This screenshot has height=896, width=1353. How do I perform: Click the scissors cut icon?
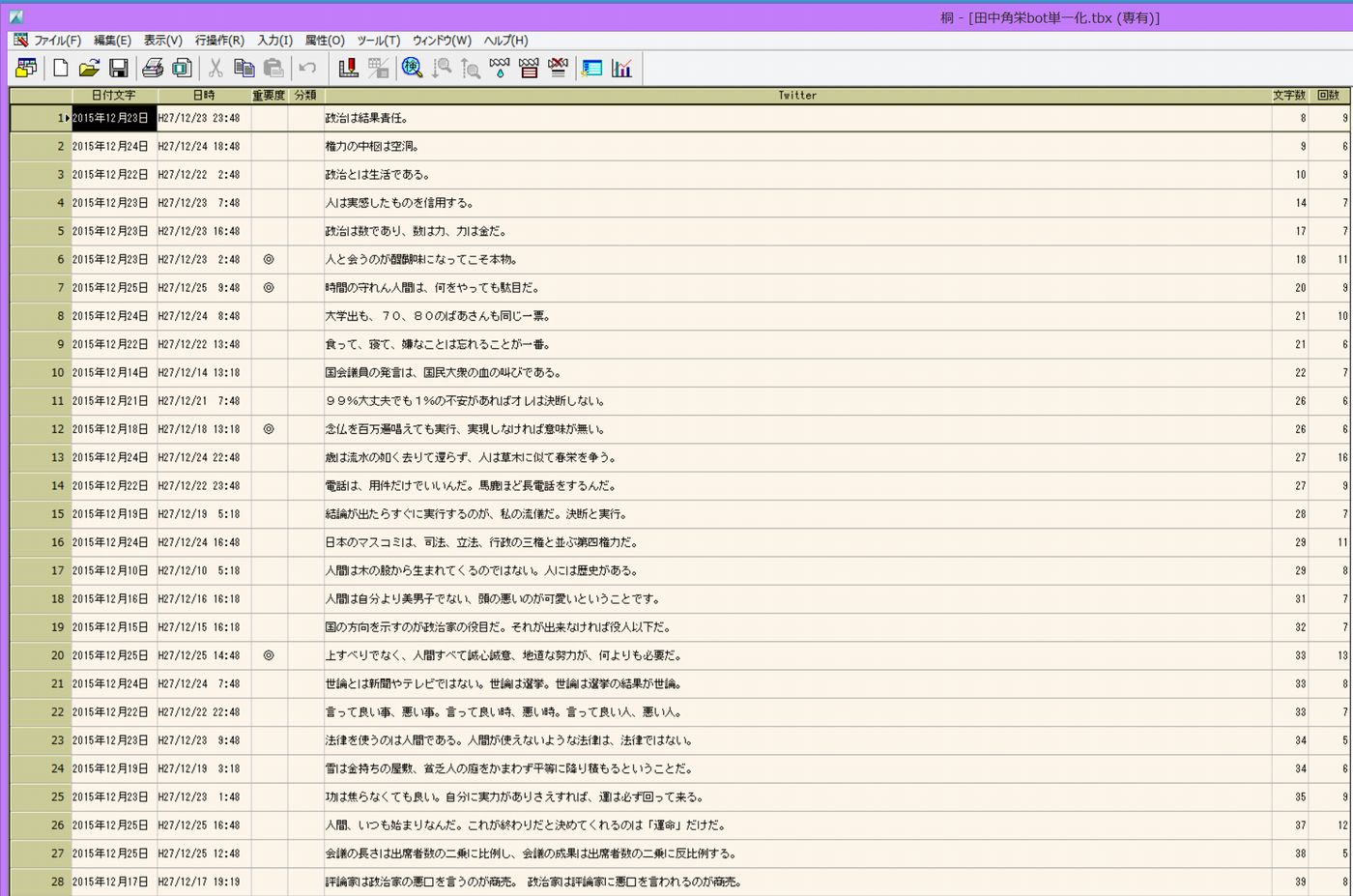216,68
